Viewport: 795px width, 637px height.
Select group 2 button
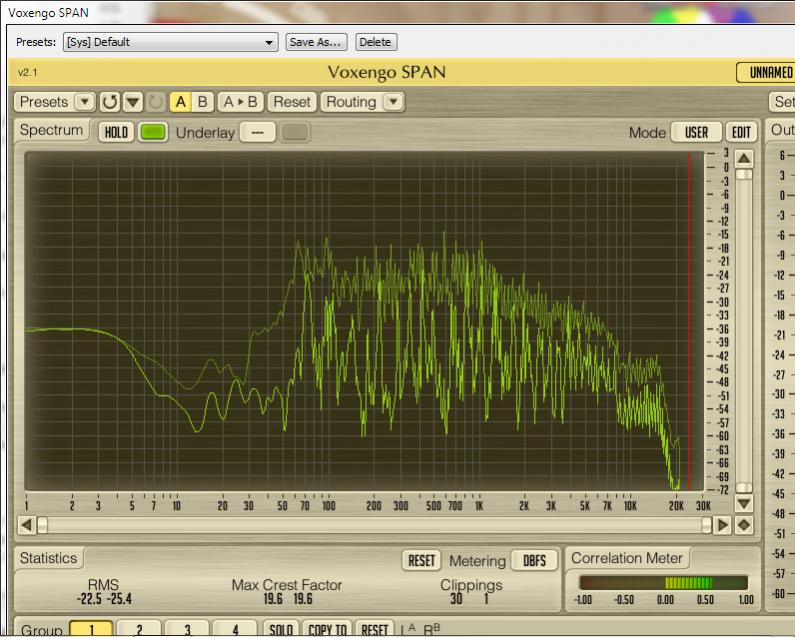tap(139, 629)
